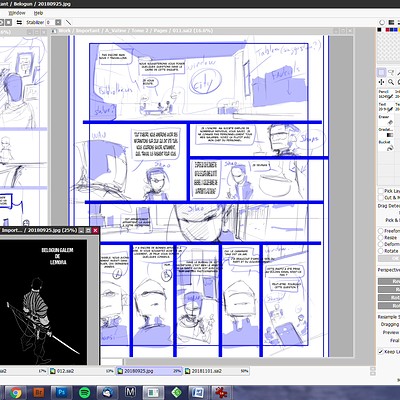Choose the Text tool preset
400x400 pixels.
click(x=386, y=107)
